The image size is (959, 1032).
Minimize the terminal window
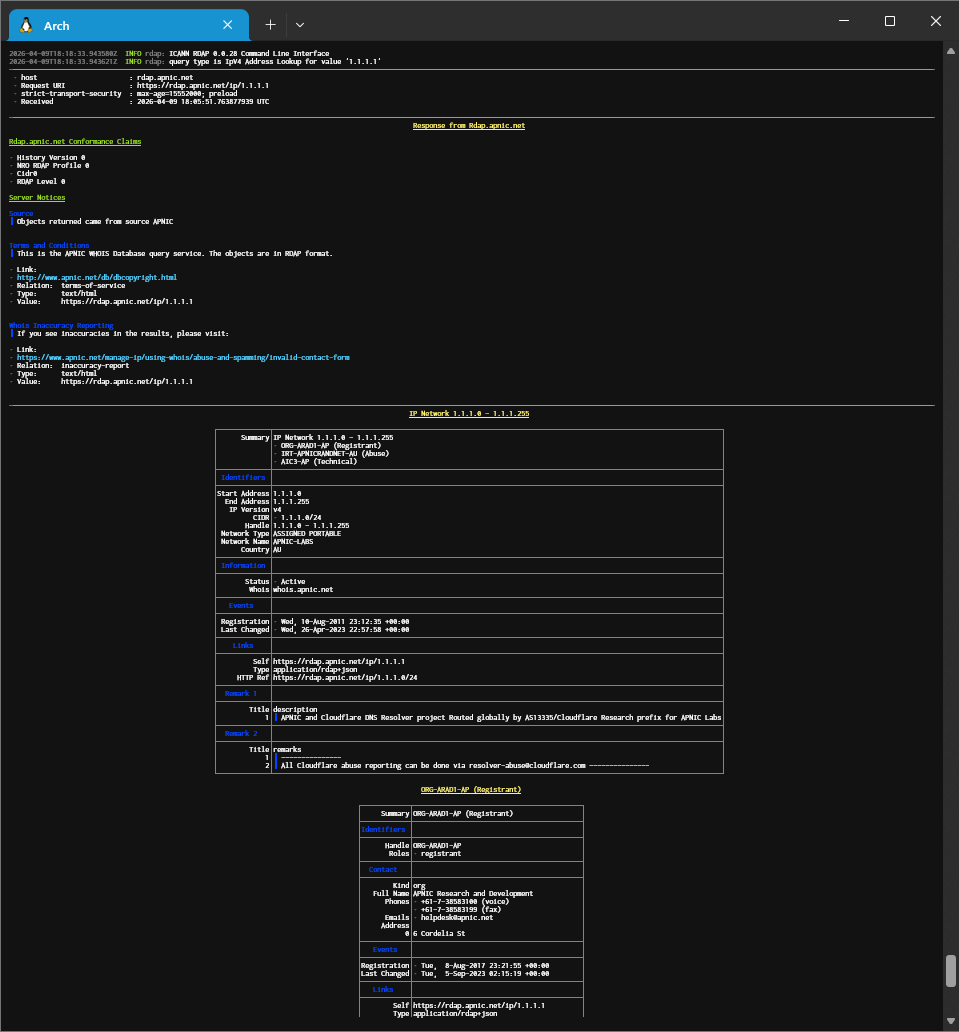(x=844, y=21)
